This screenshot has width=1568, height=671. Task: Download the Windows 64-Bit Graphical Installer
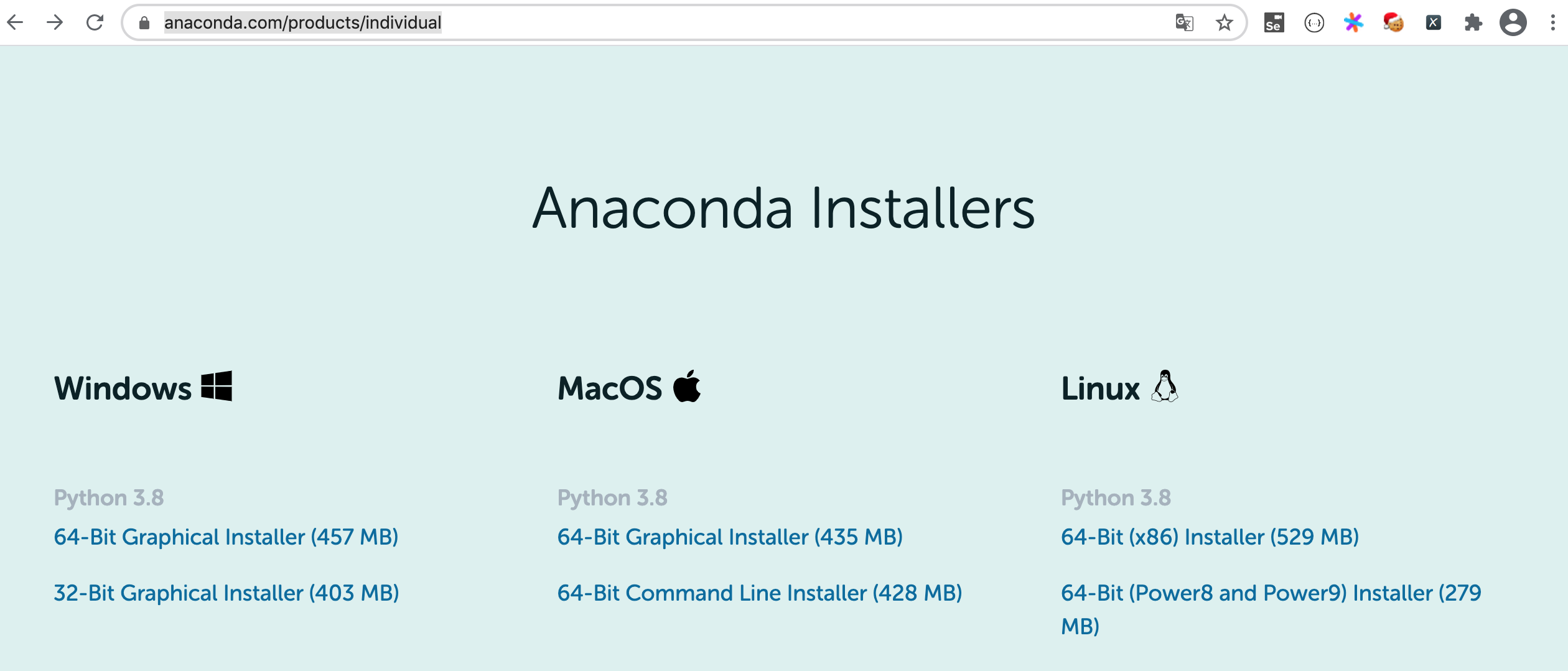pyautogui.click(x=226, y=537)
